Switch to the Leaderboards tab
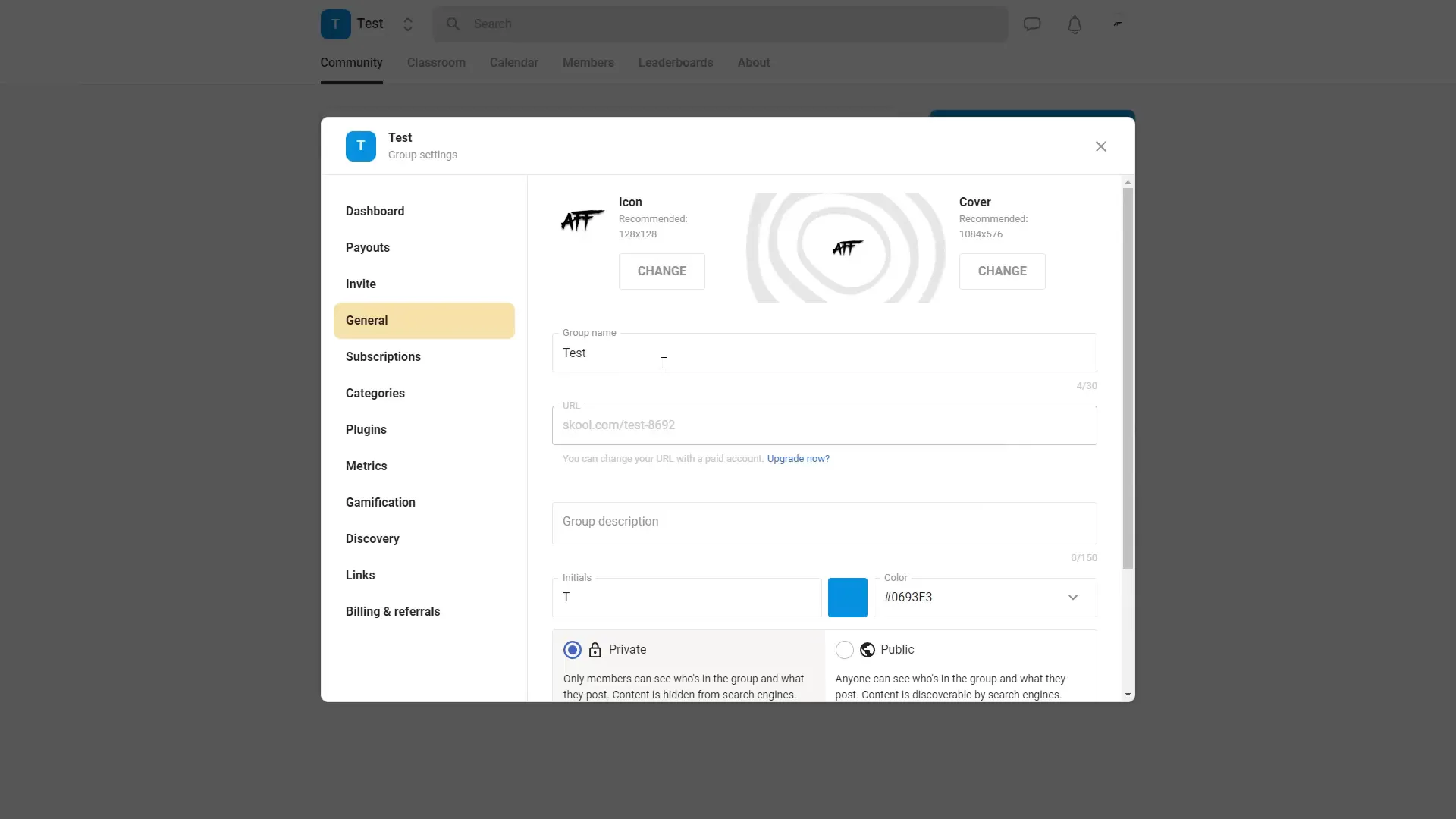 point(676,63)
